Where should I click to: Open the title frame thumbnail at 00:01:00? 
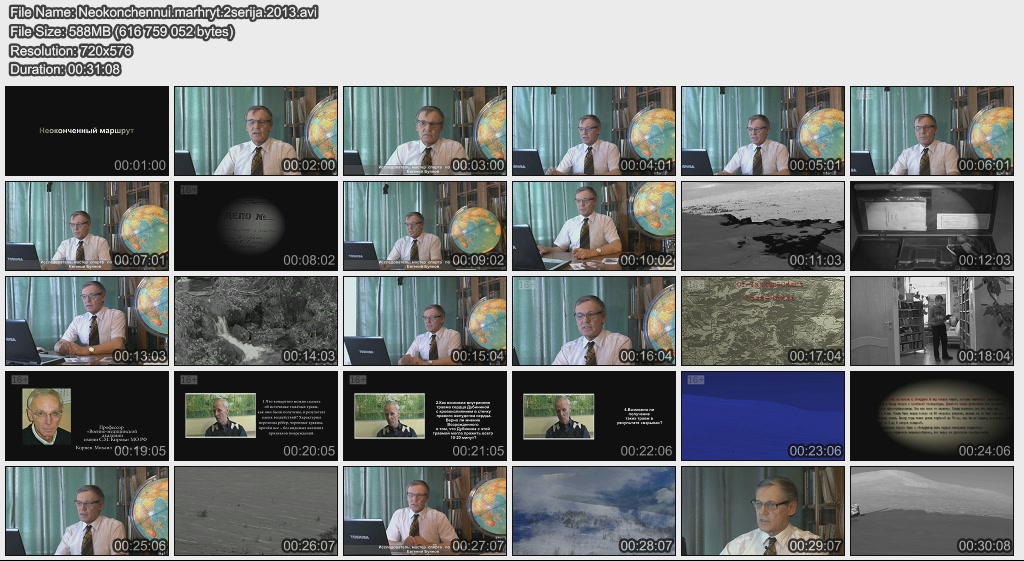tap(87, 131)
